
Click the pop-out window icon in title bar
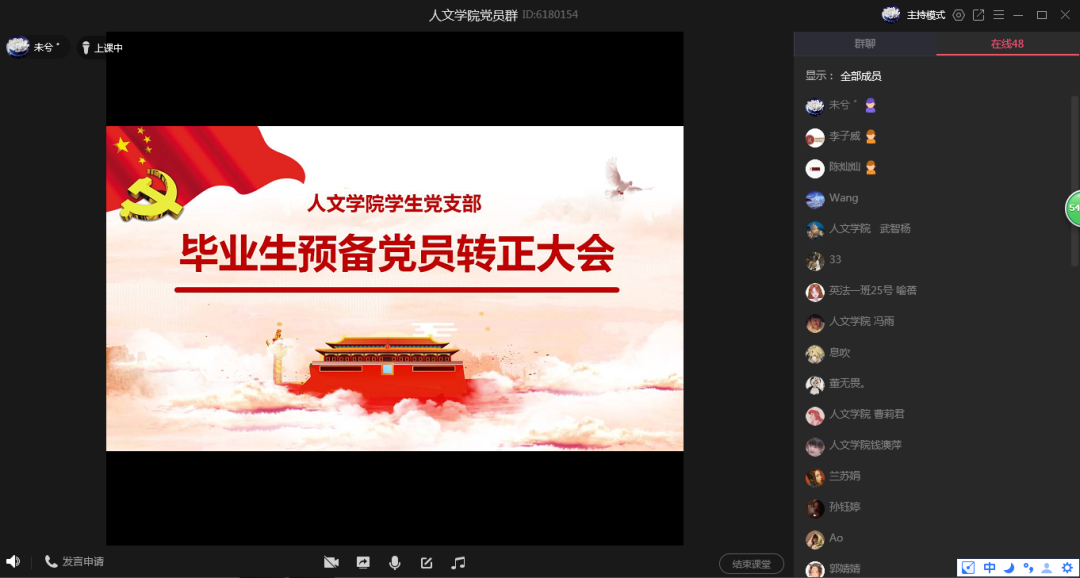coord(979,15)
